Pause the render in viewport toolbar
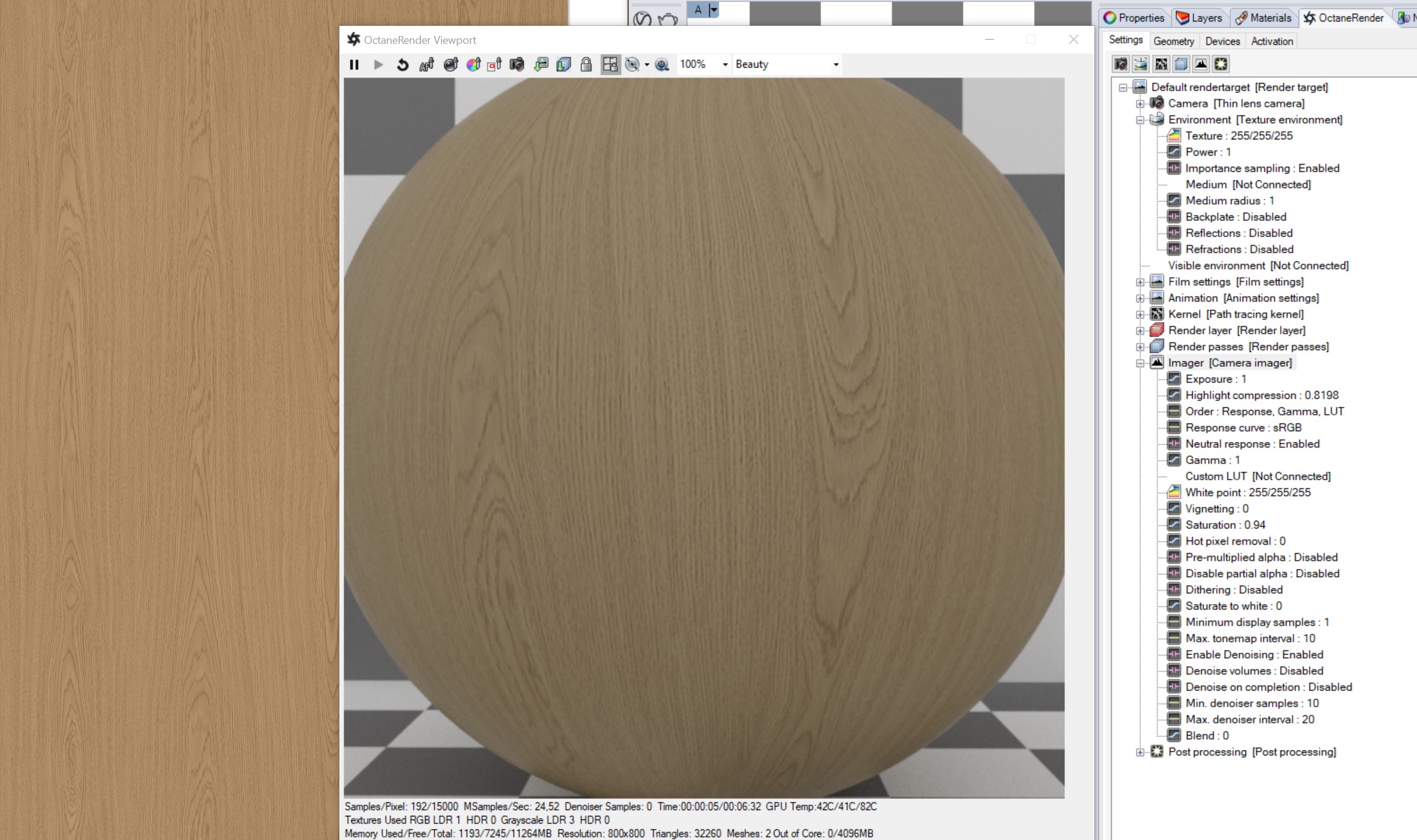The image size is (1417, 840). click(x=354, y=65)
